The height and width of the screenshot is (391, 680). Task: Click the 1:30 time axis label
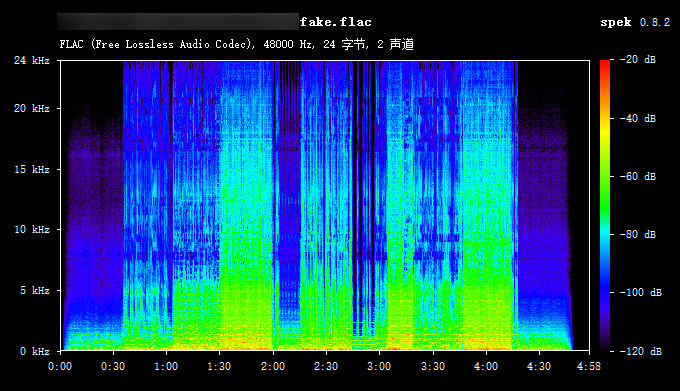pyautogui.click(x=219, y=367)
